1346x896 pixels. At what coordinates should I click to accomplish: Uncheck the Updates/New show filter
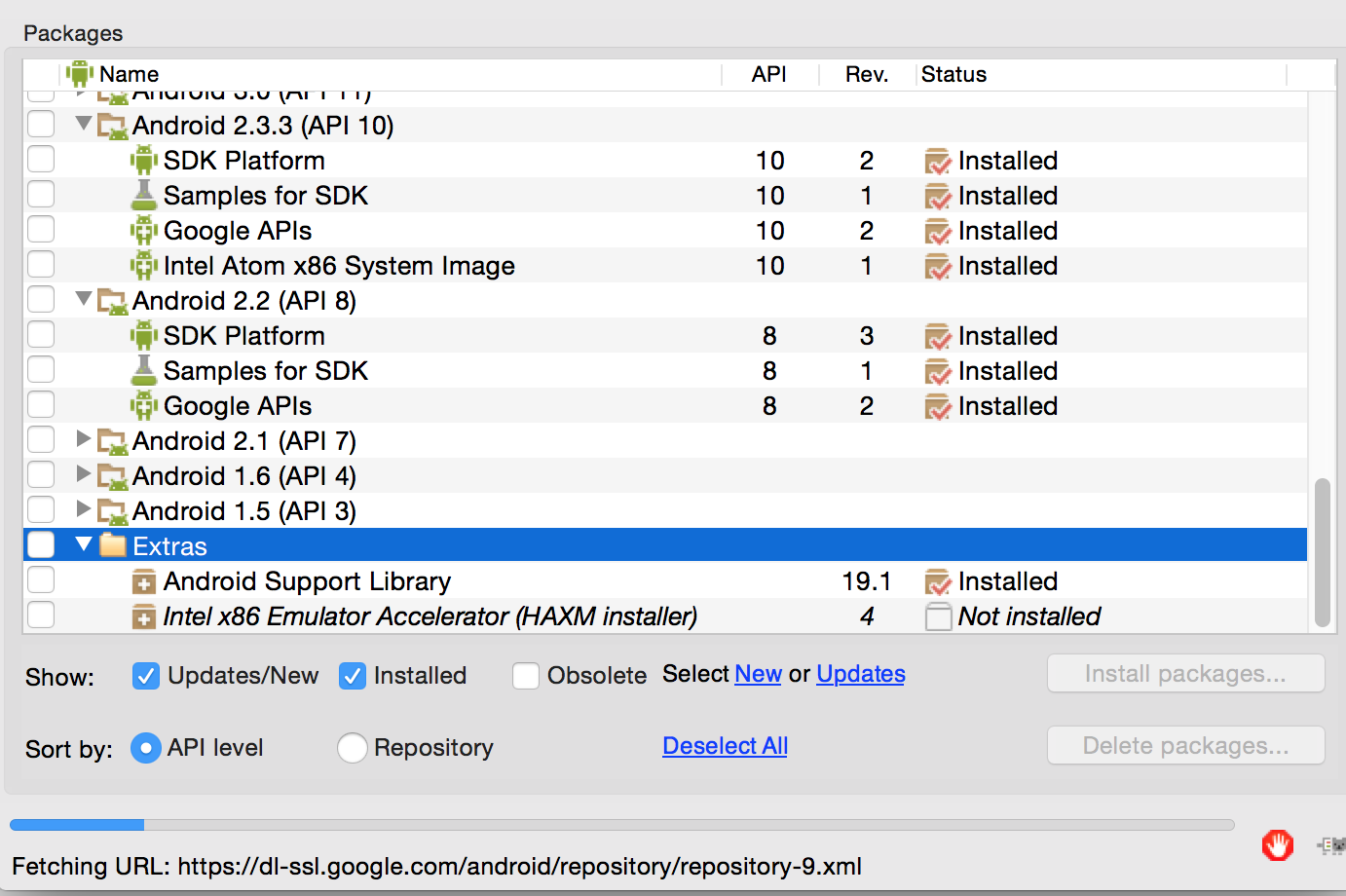(145, 676)
